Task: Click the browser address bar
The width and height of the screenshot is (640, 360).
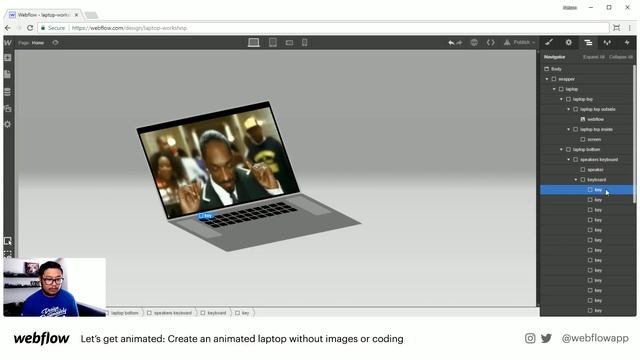Action: 323,28
